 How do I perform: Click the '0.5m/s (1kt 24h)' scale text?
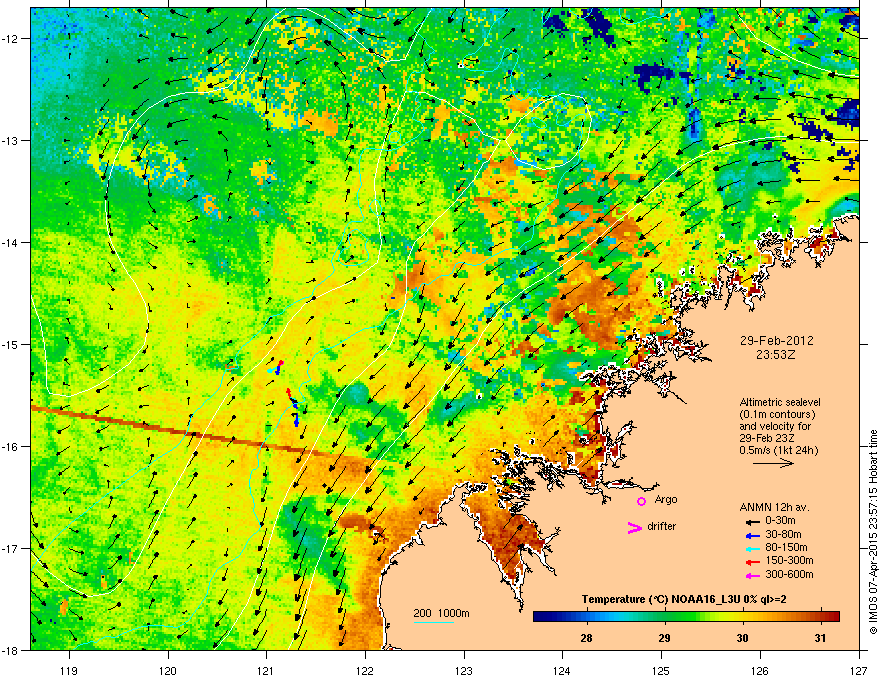(778, 450)
